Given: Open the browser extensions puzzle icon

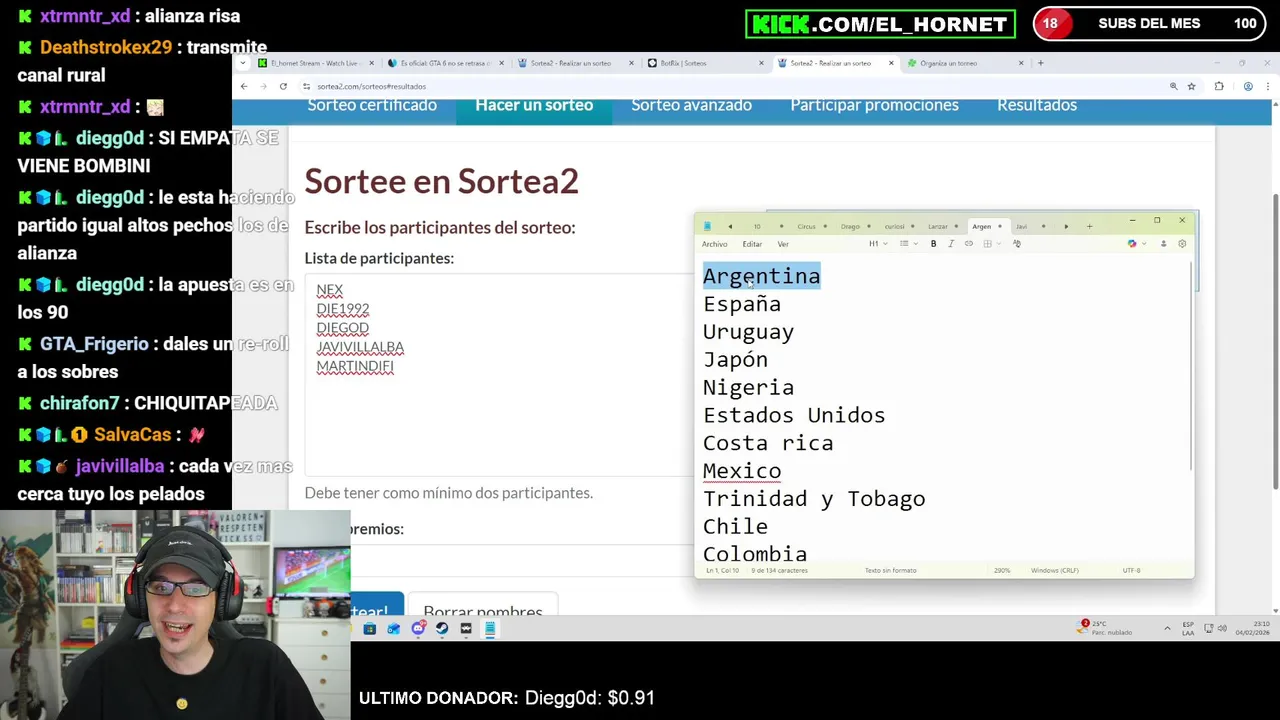Looking at the screenshot, I should [x=1219, y=86].
